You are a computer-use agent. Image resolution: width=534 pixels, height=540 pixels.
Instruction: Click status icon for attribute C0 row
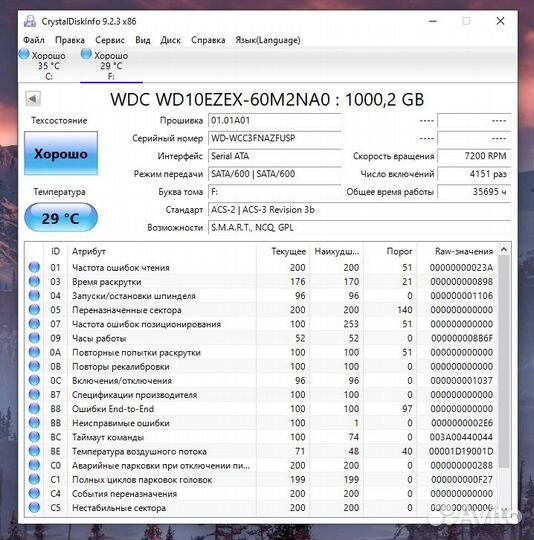coord(34,465)
